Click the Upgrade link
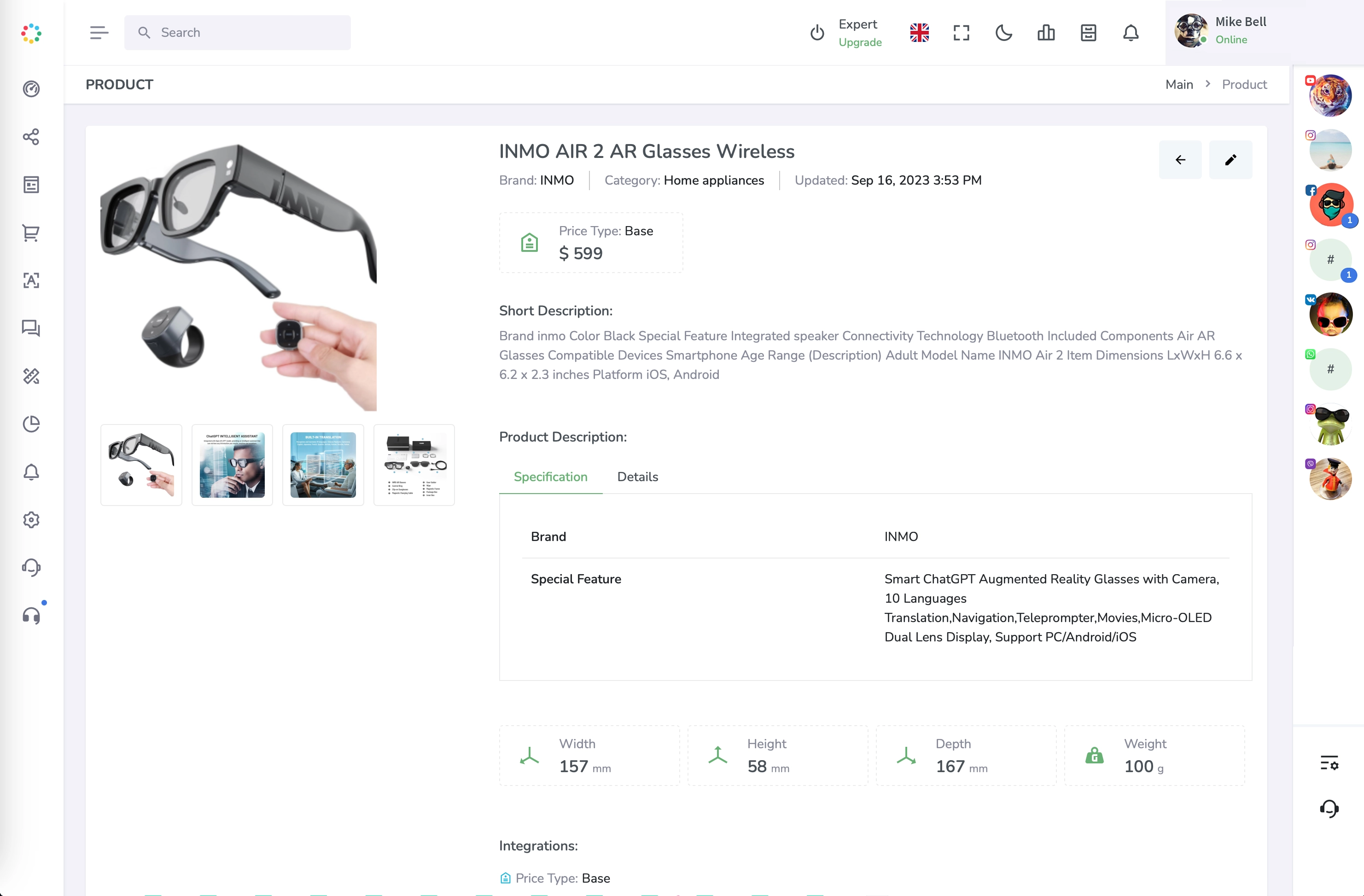Screen dimensions: 1364x896 pos(860,42)
